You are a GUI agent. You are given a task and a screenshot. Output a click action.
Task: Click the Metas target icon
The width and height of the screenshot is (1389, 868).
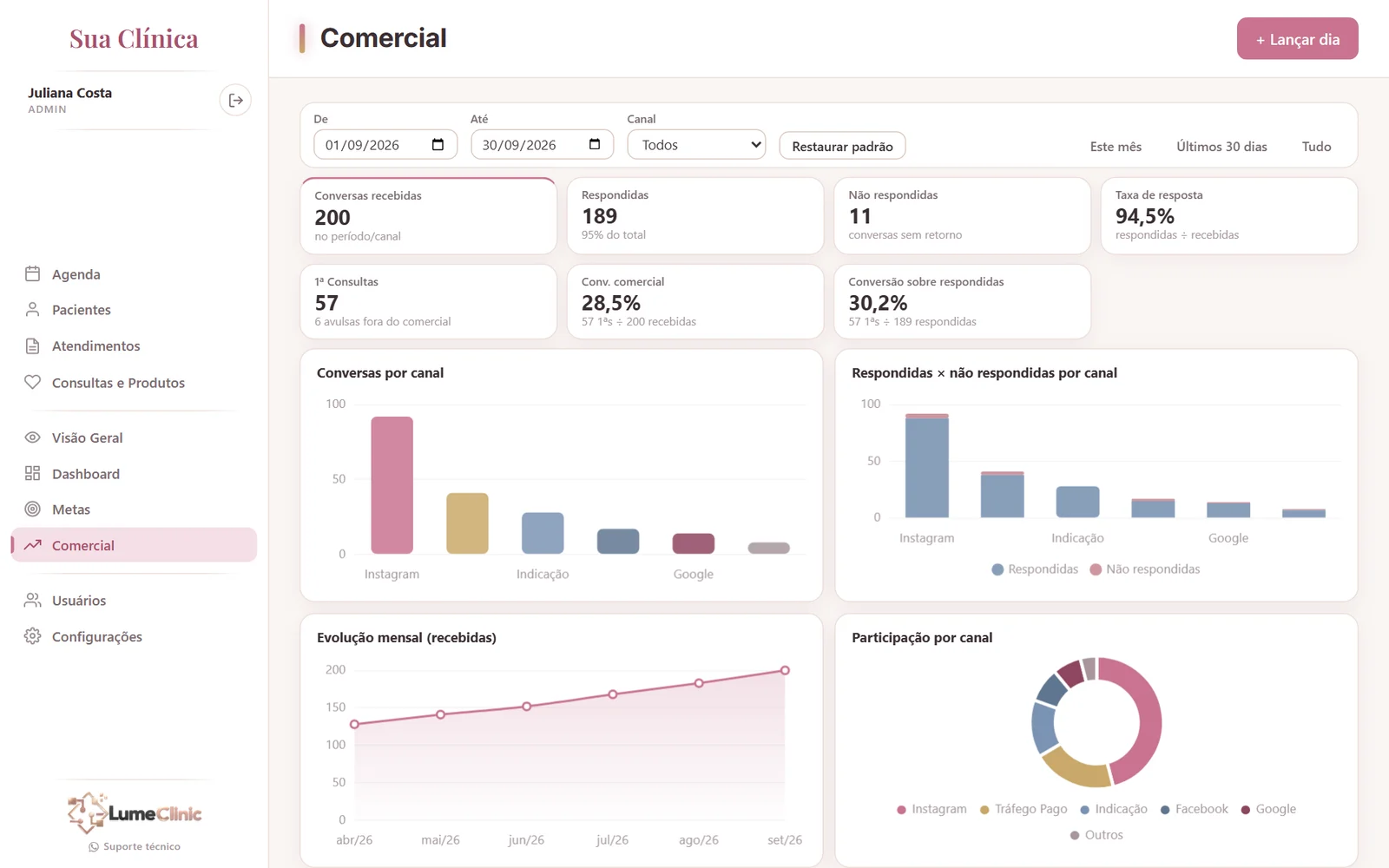pos(33,510)
